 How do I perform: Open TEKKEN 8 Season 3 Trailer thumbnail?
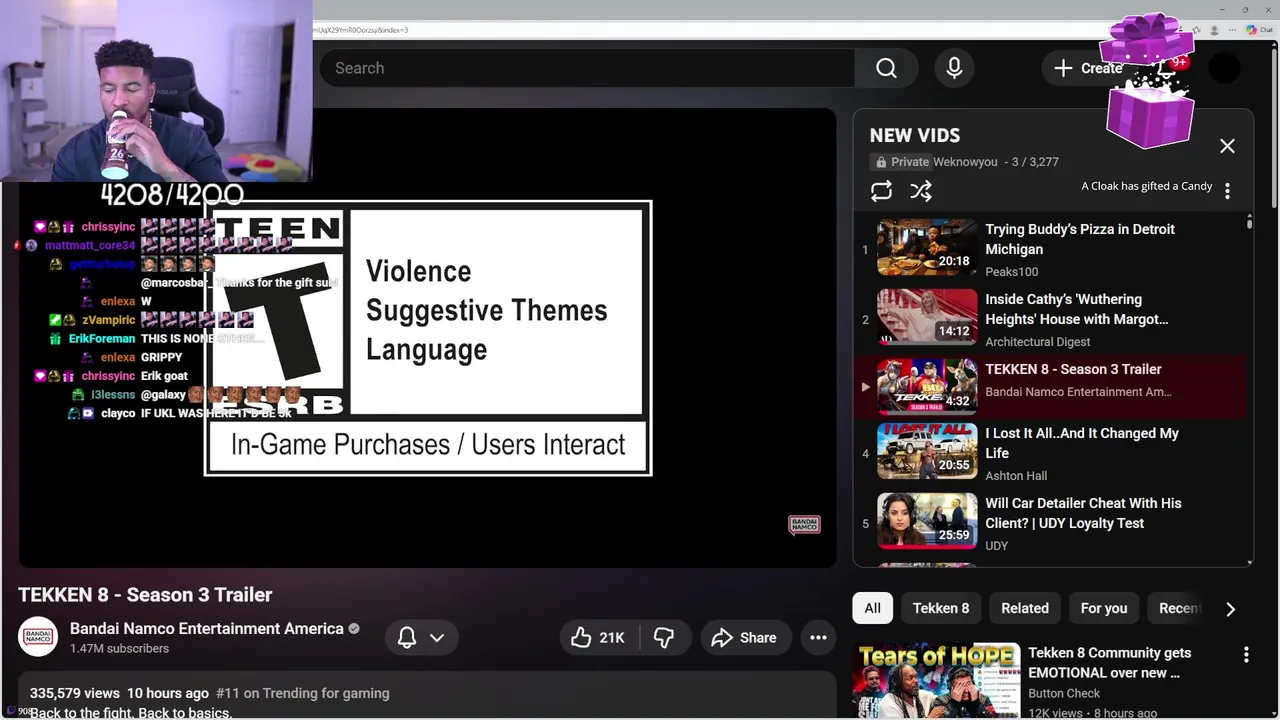tap(927, 387)
